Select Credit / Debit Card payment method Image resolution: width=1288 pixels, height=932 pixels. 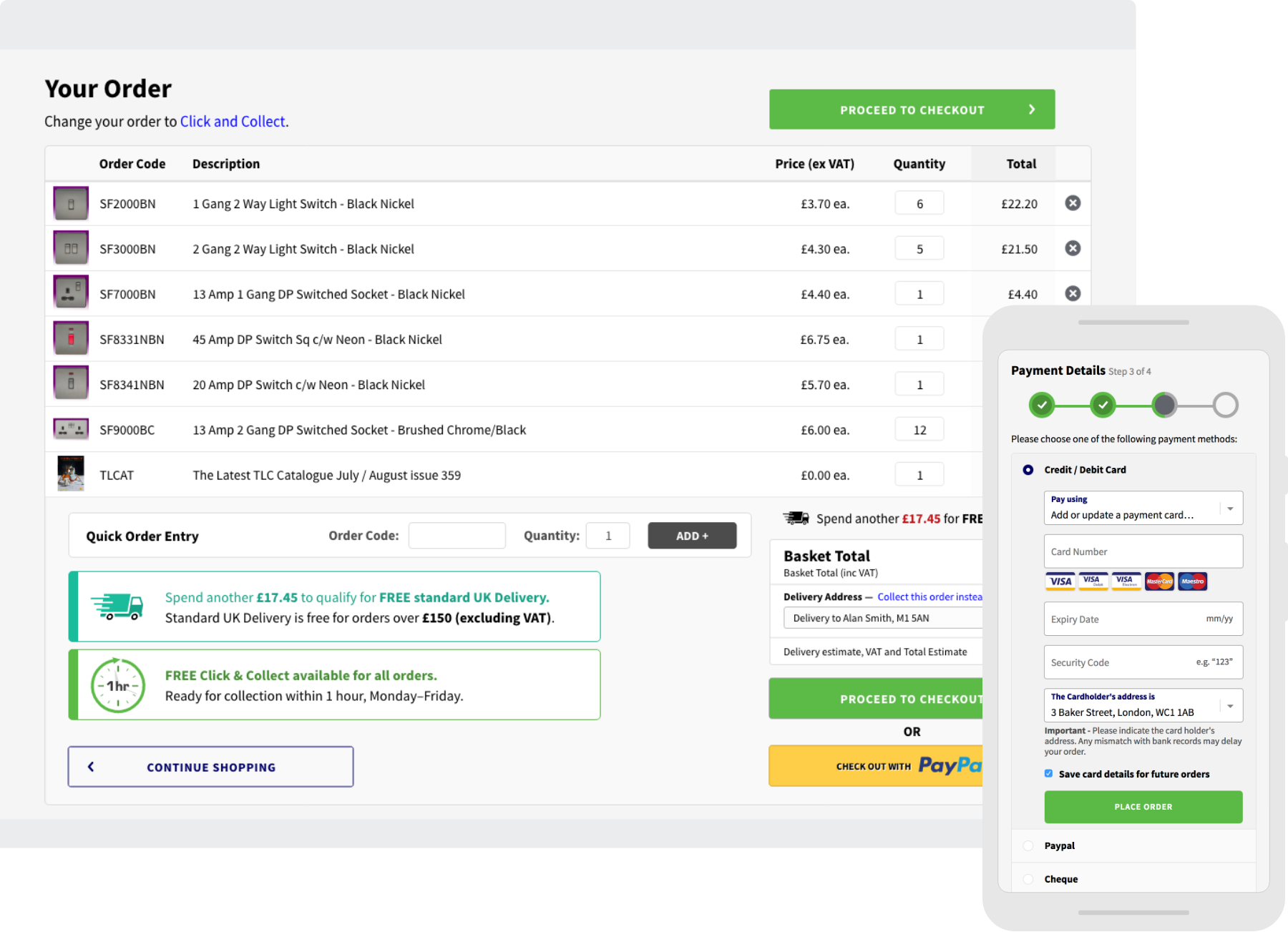pyautogui.click(x=1028, y=470)
